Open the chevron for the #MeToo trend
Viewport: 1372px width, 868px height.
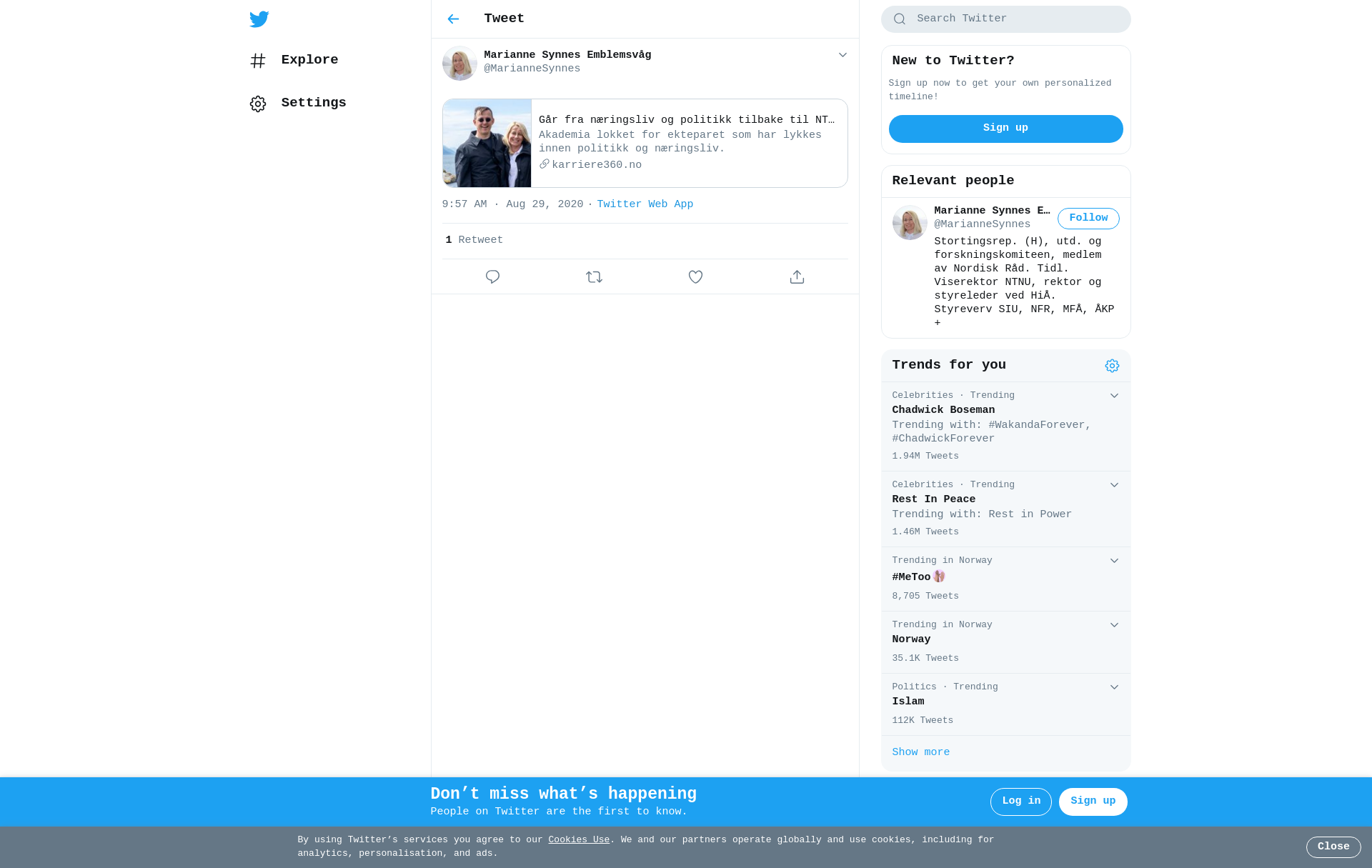(x=1114, y=561)
